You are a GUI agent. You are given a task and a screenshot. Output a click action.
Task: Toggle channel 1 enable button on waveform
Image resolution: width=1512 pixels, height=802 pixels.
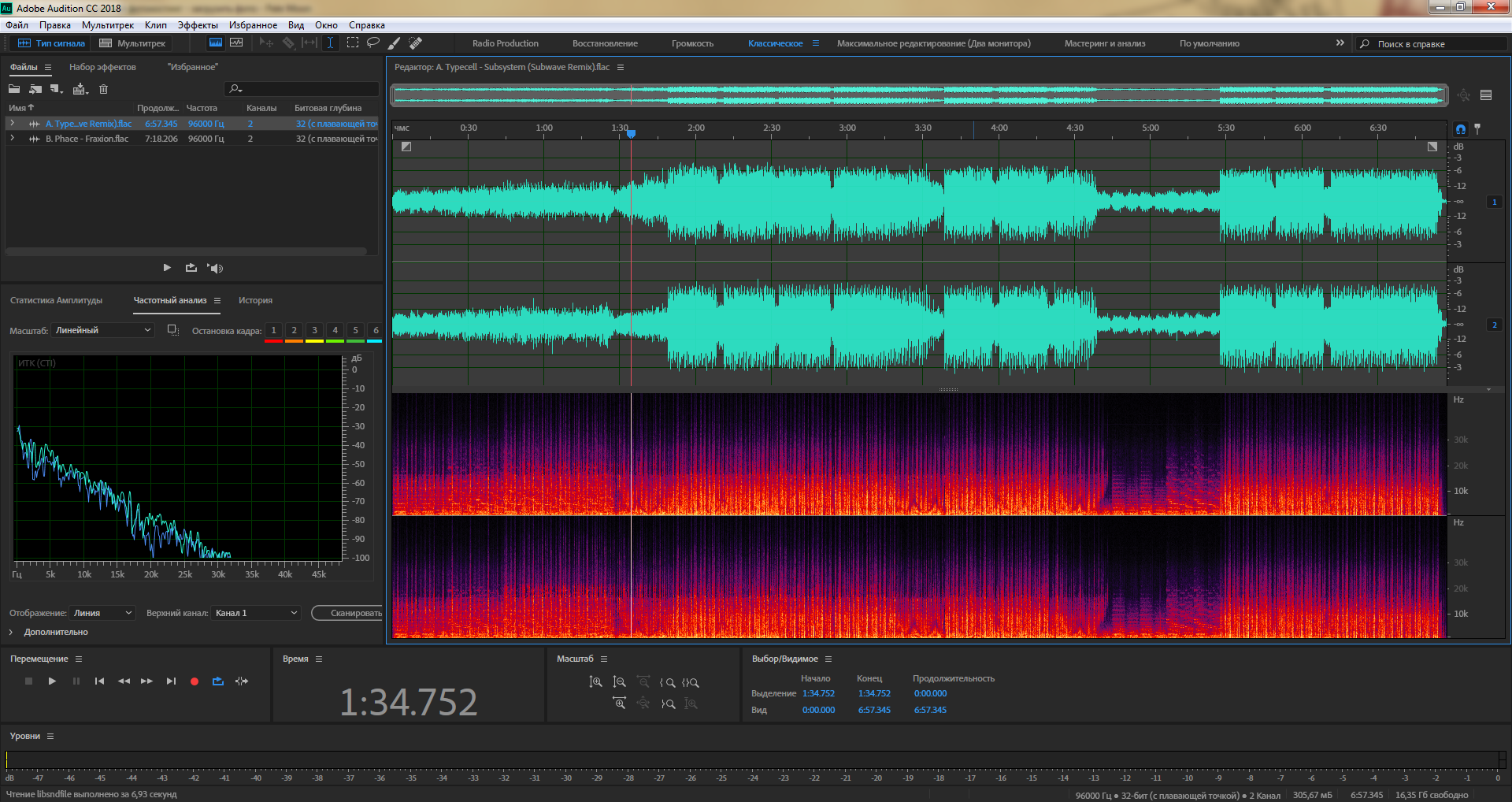[x=1494, y=202]
